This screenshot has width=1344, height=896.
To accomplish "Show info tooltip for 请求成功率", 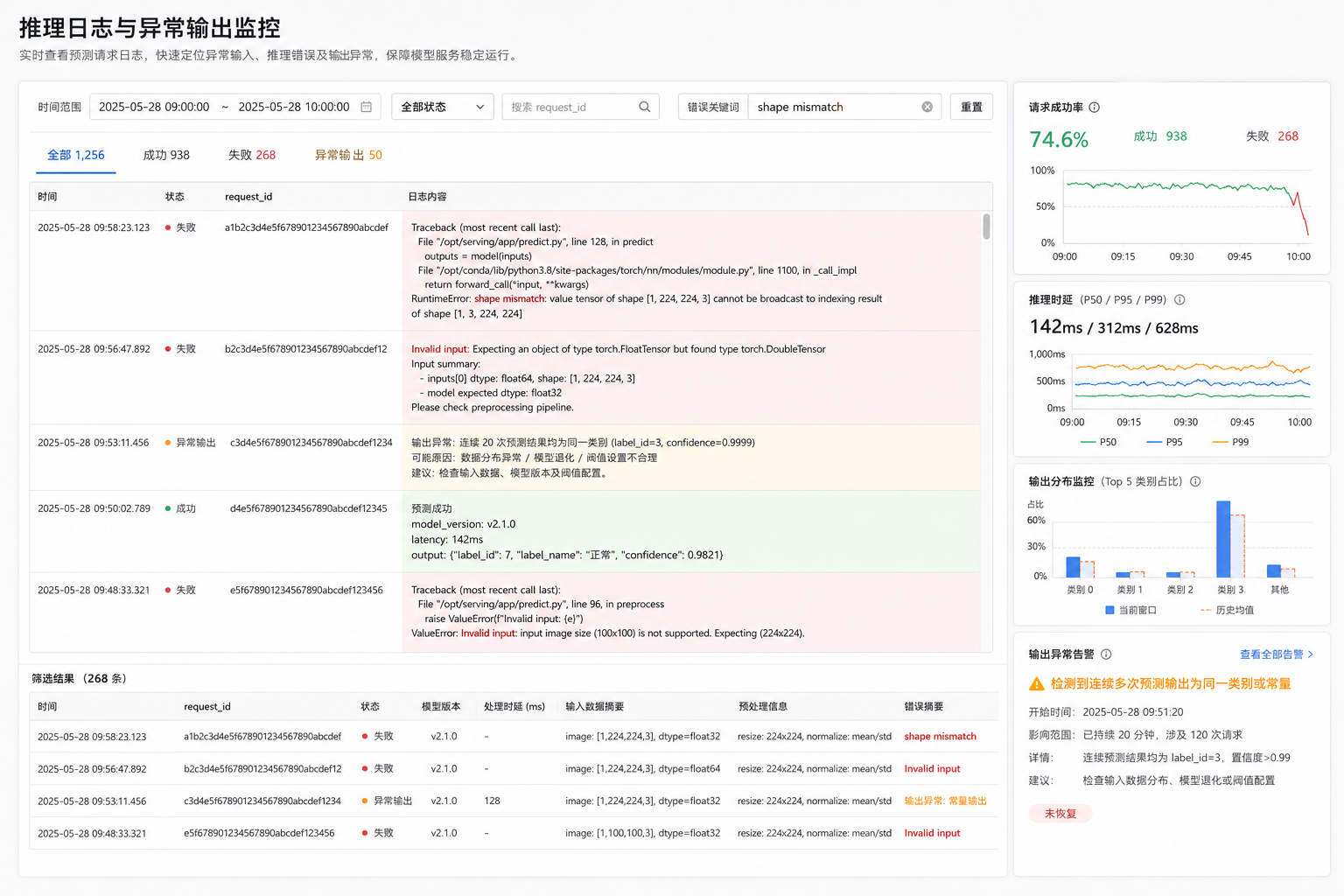I will pos(1094,108).
